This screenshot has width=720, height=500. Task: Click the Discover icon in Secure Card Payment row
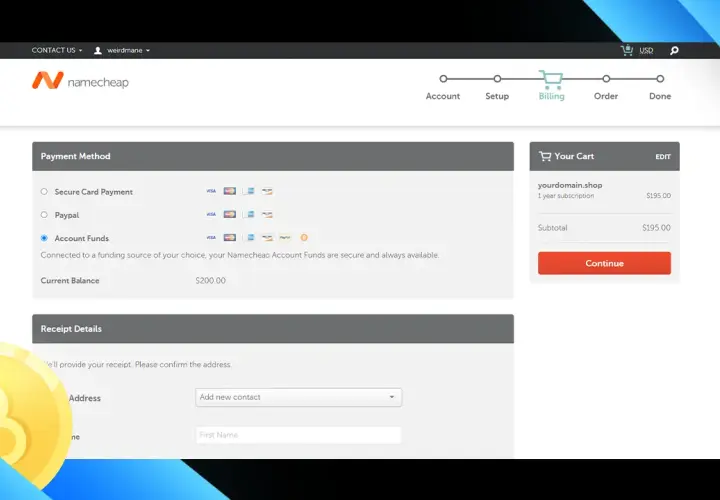pyautogui.click(x=267, y=191)
